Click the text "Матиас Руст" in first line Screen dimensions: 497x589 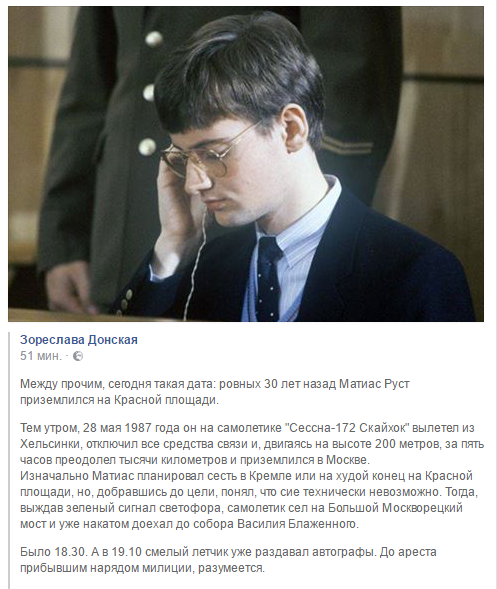coord(374,384)
